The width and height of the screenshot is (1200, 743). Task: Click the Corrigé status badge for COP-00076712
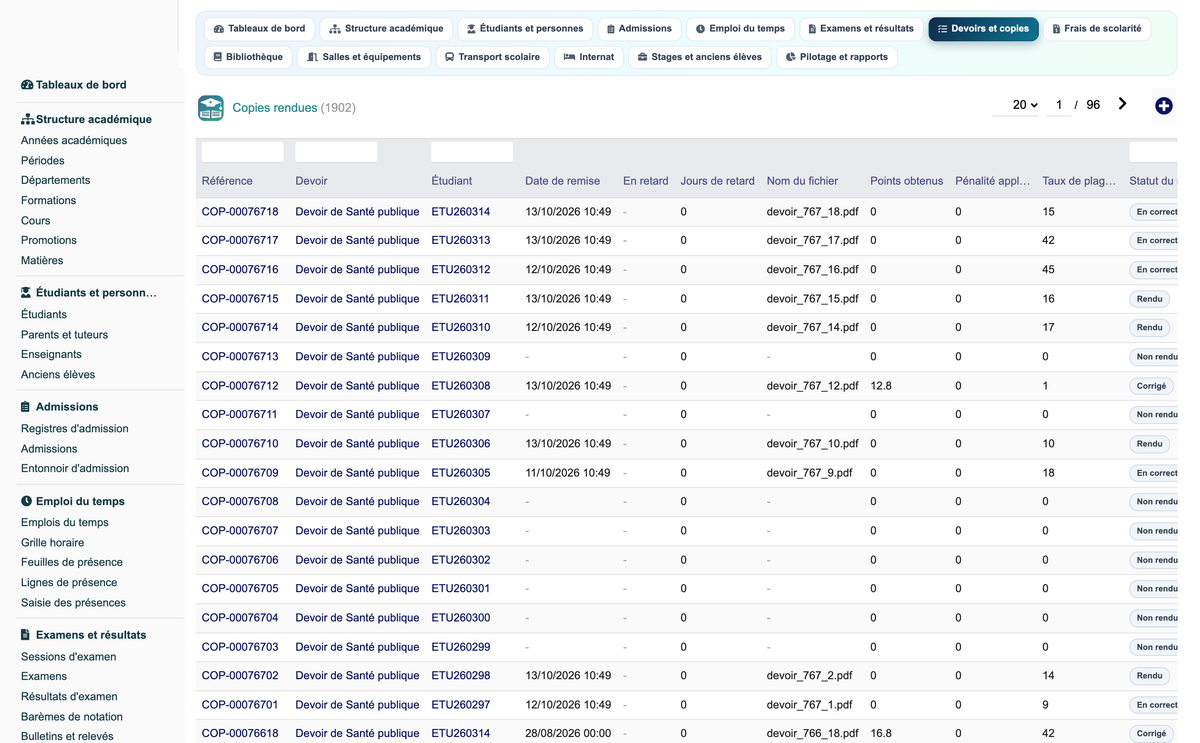coord(1151,386)
